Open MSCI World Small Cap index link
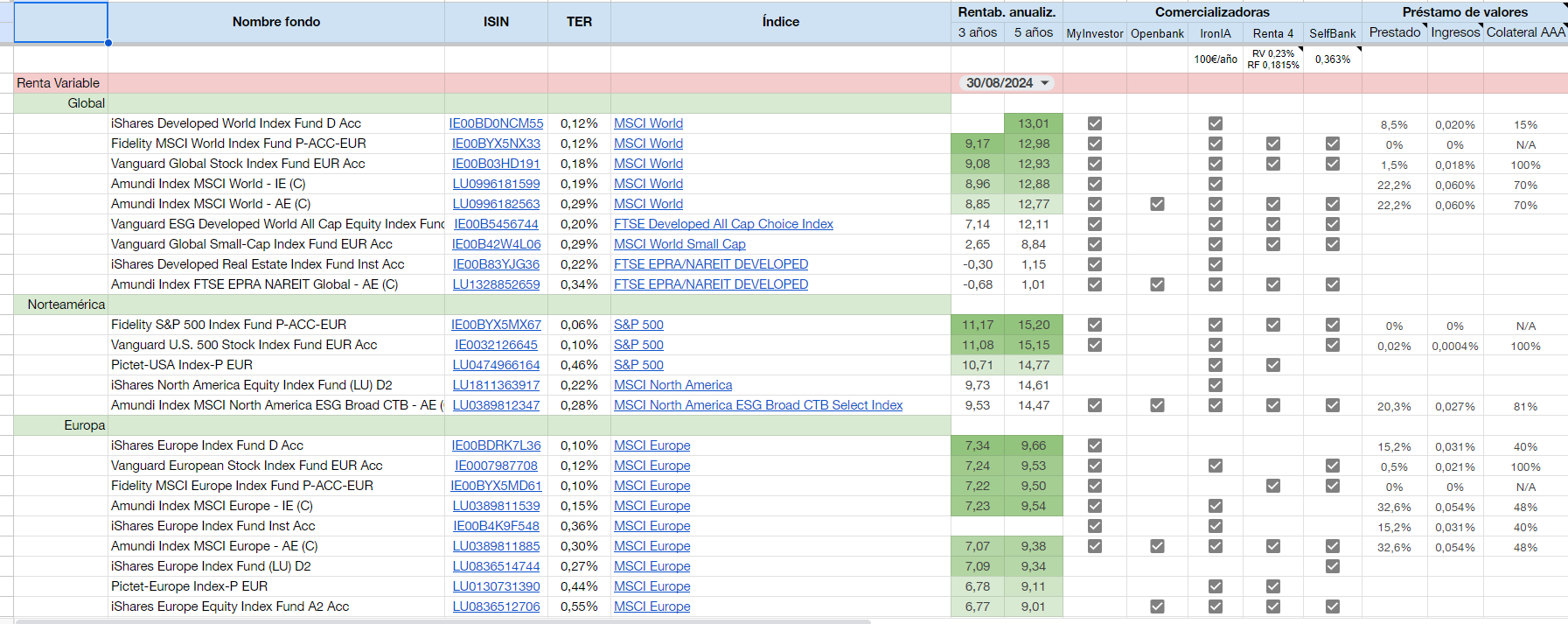 [679, 244]
